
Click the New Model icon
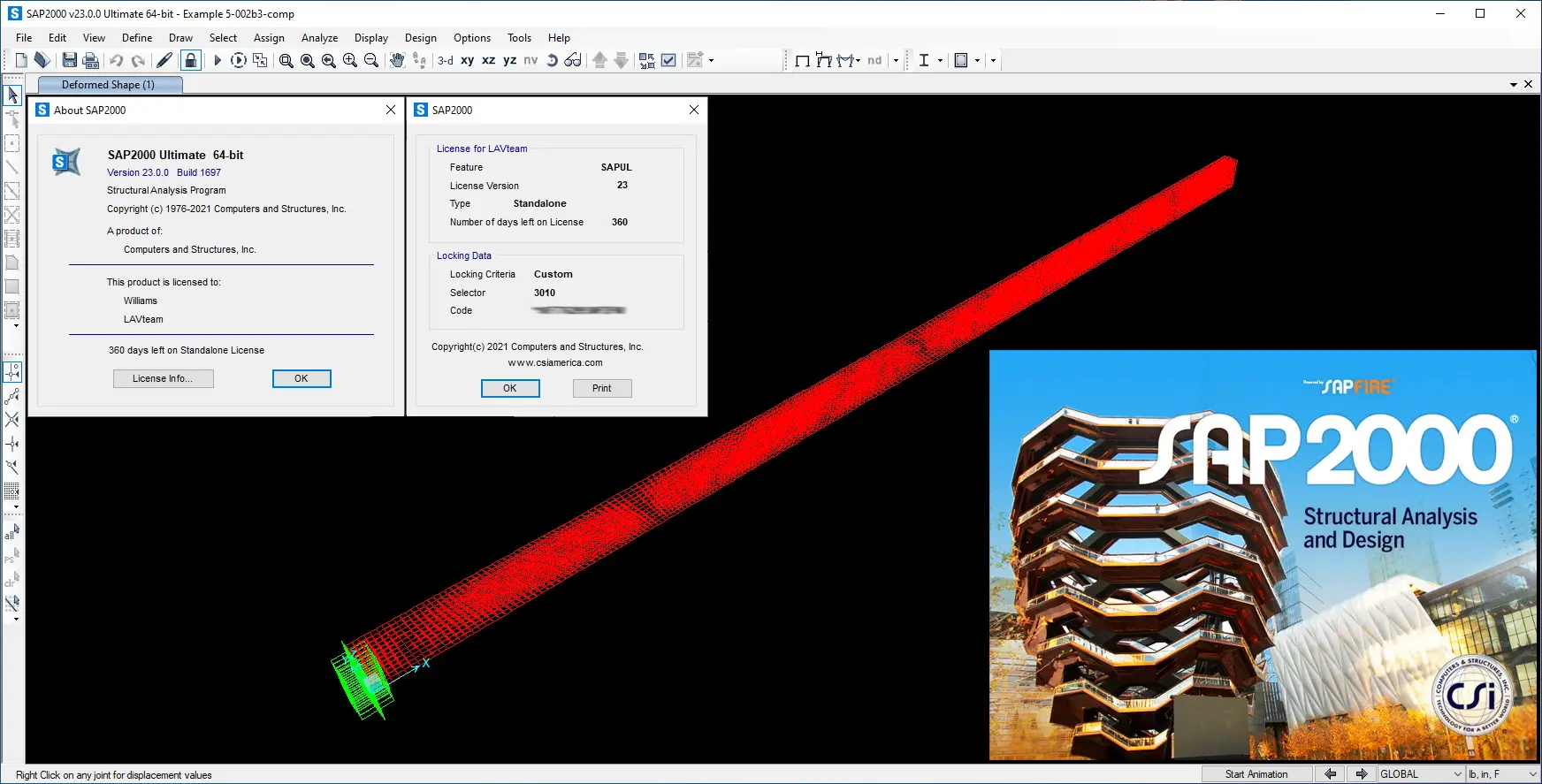coord(21,60)
